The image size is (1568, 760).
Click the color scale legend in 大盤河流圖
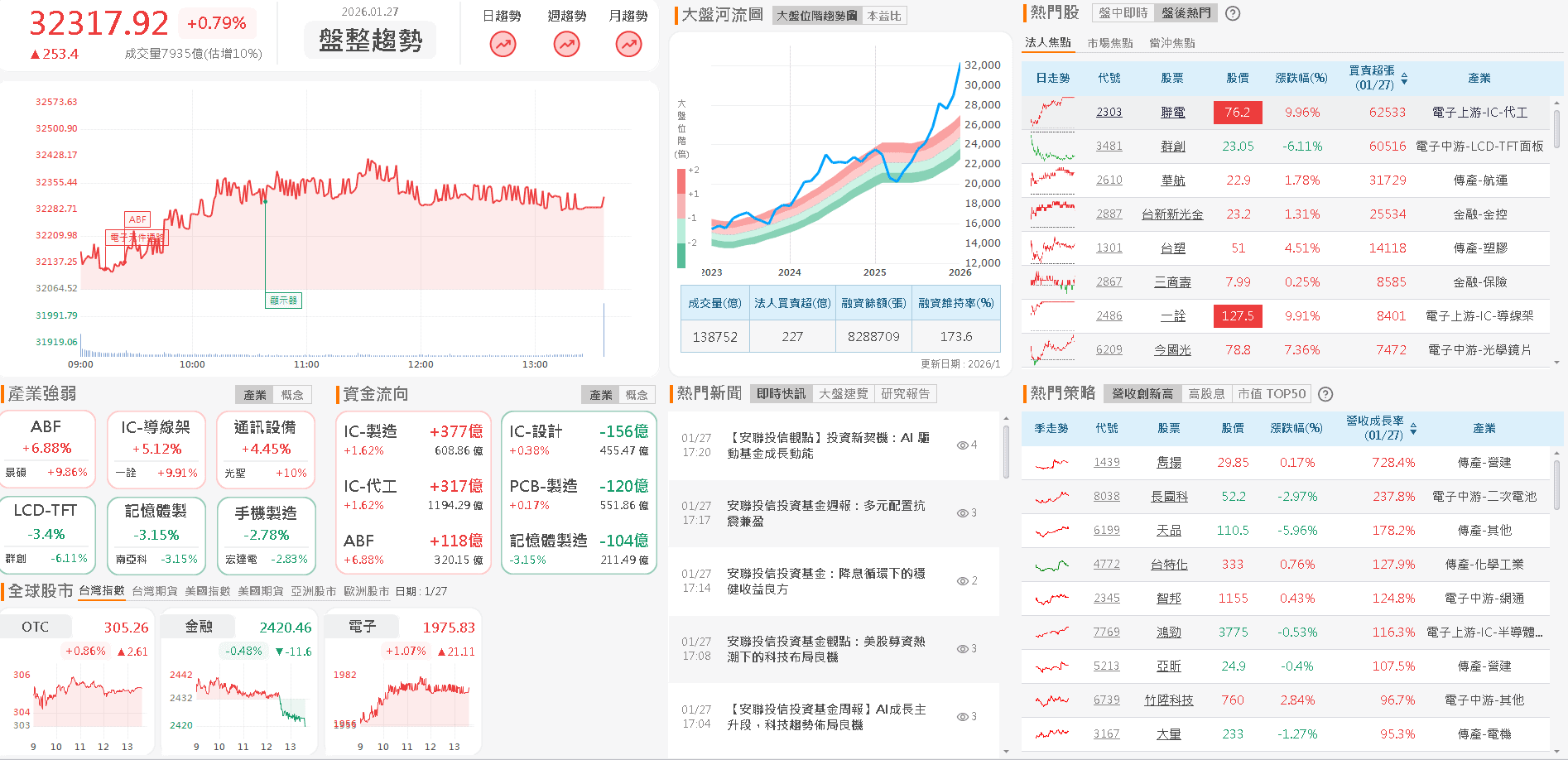click(681, 215)
